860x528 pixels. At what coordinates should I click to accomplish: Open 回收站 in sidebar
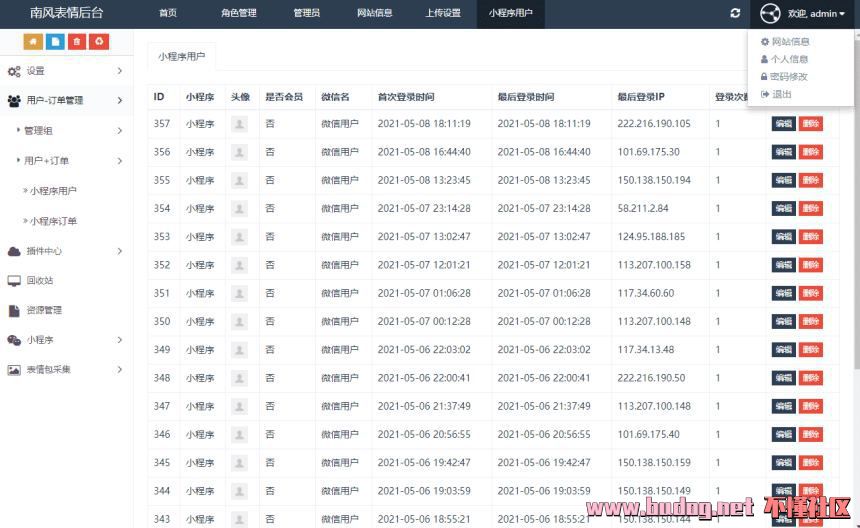(x=39, y=281)
